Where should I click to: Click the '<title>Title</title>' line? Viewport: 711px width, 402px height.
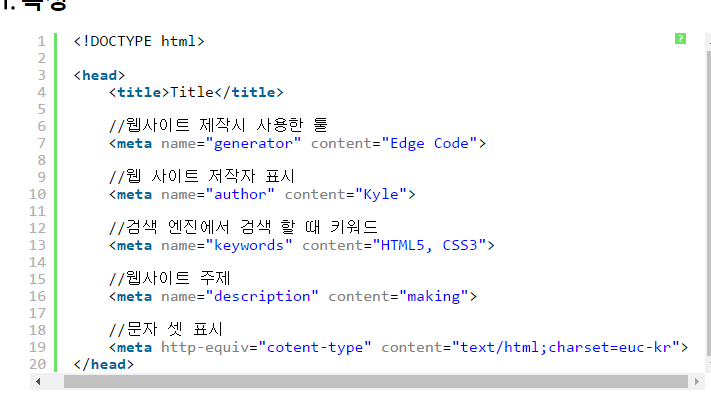pos(196,92)
